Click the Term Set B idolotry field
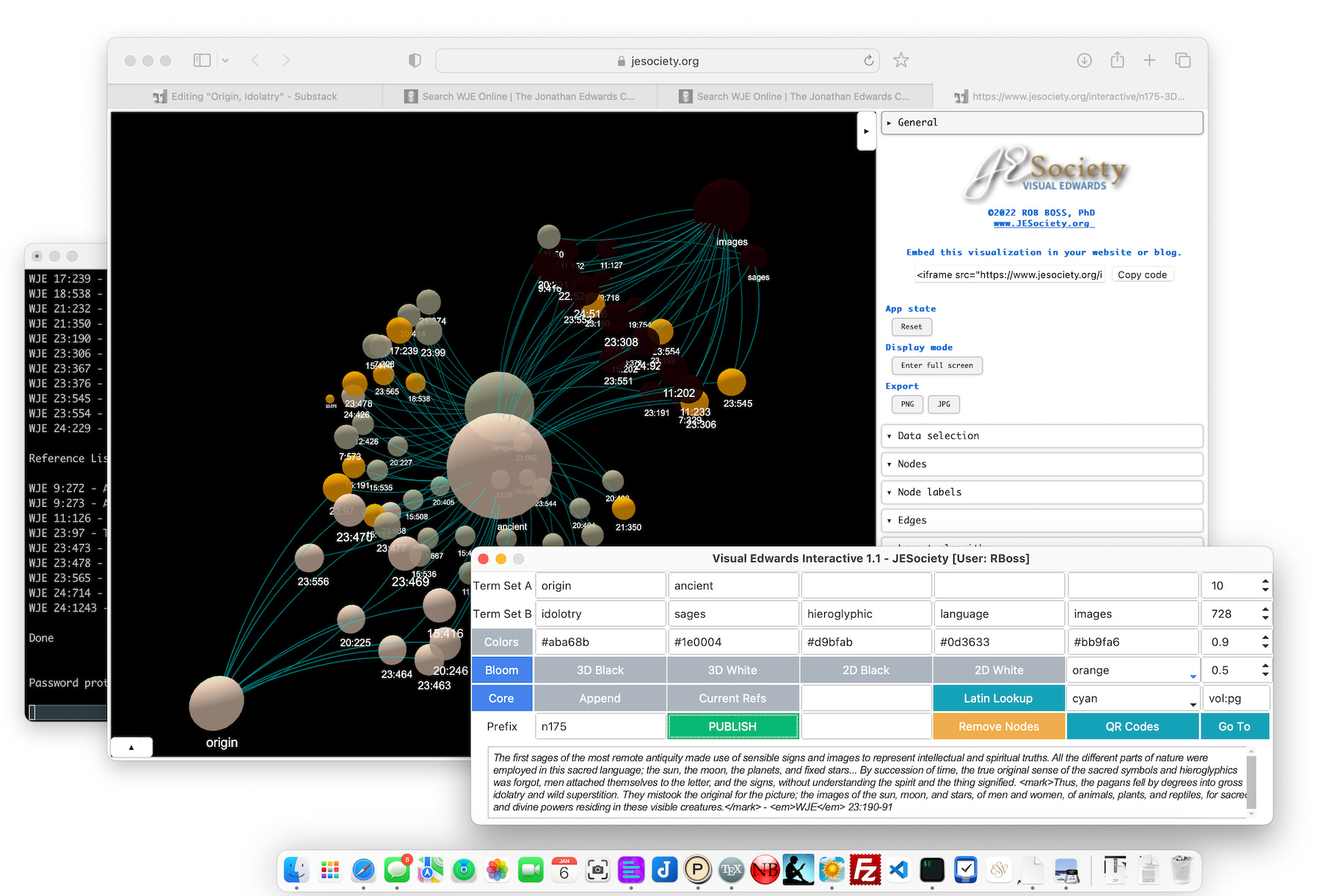Viewport: 1321px width, 896px height. [x=600, y=613]
